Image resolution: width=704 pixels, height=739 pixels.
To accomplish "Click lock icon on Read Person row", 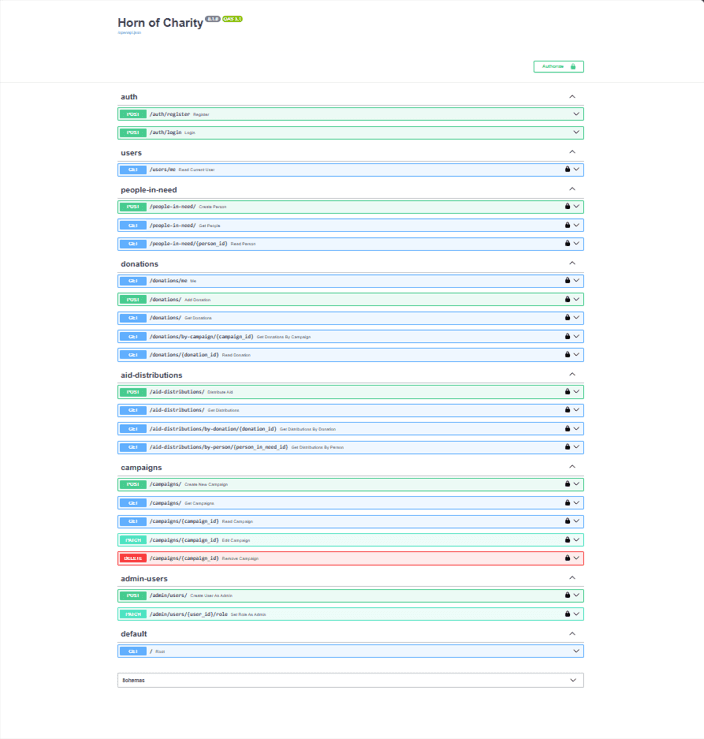I will coord(567,243).
